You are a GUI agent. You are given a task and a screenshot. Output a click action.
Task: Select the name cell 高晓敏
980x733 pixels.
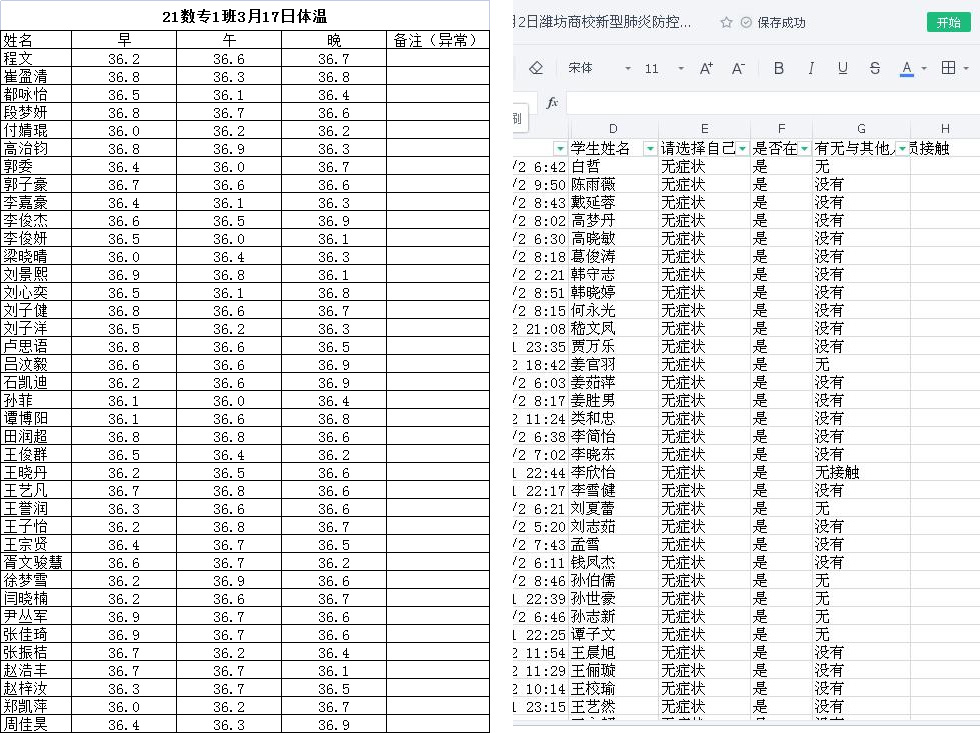click(613, 238)
